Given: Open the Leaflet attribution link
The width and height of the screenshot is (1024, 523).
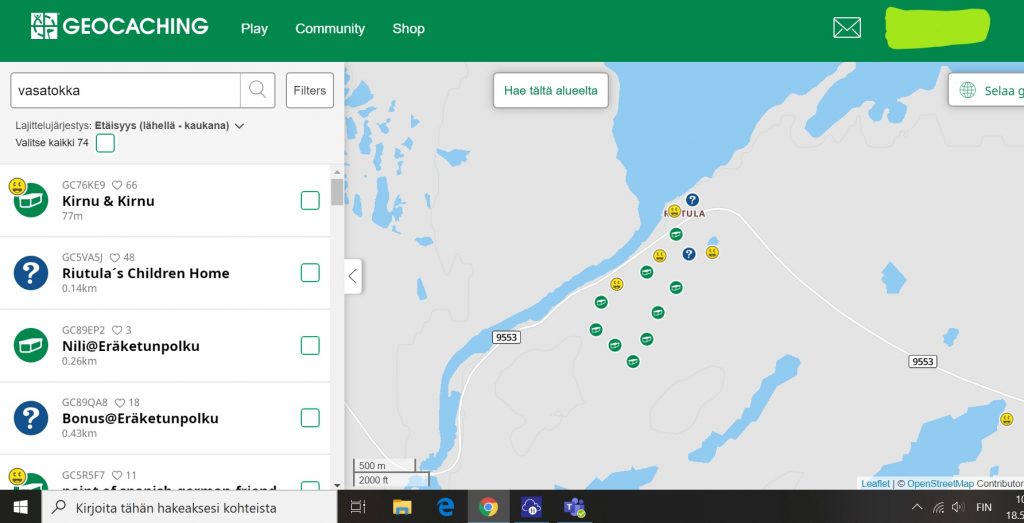Looking at the screenshot, I should (875, 484).
